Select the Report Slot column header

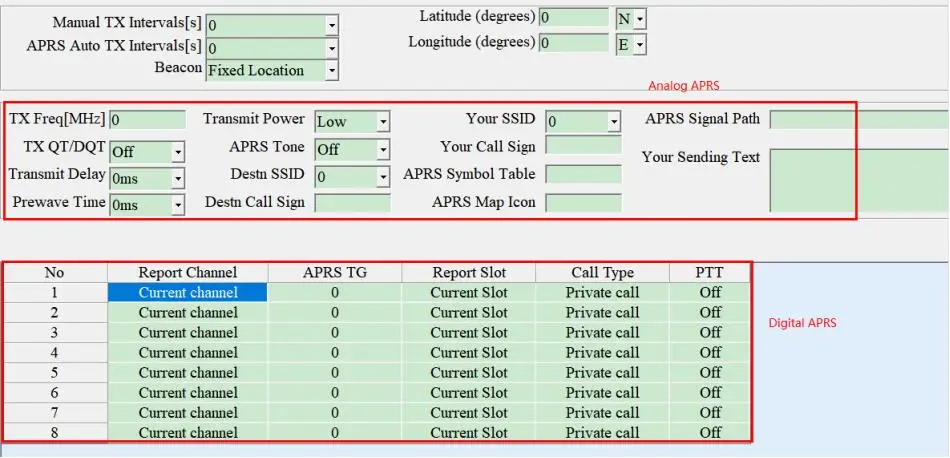(469, 273)
